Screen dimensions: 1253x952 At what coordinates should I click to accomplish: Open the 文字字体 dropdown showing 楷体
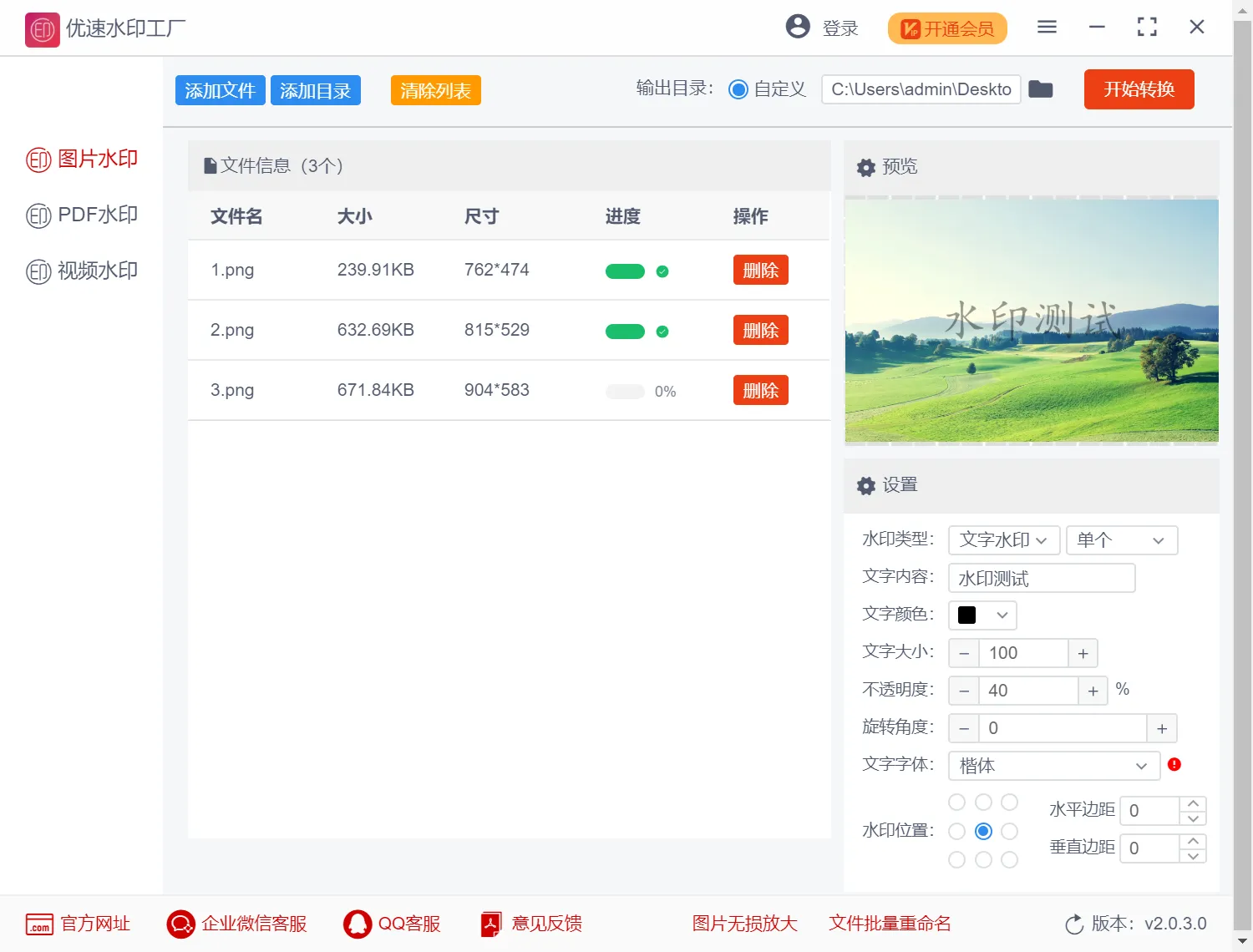(1053, 766)
